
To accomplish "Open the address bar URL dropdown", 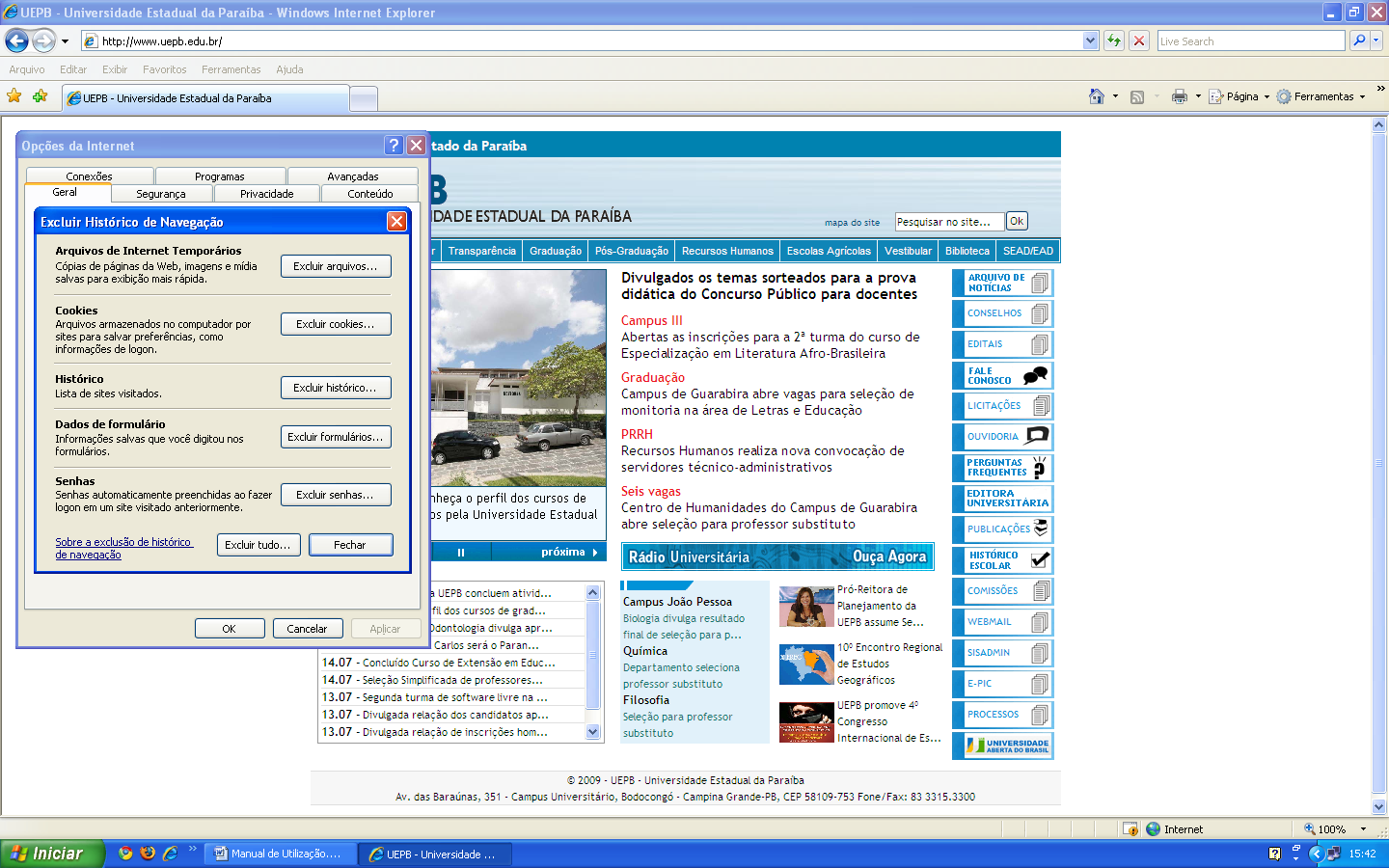I will pos(1090,41).
